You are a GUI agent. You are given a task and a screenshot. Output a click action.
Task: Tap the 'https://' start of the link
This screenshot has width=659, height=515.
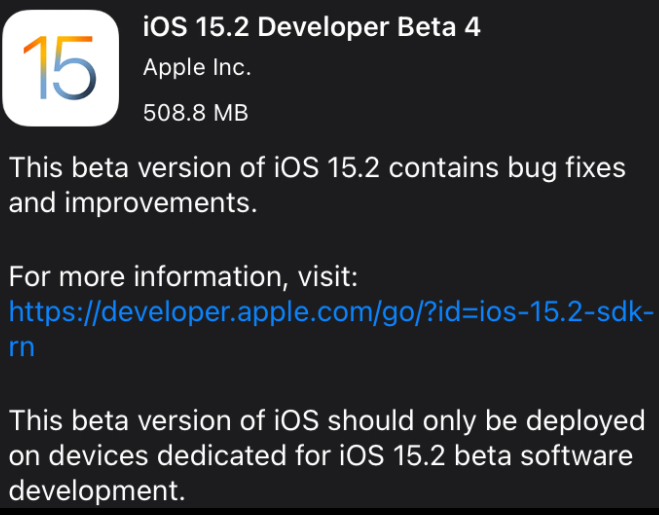pyautogui.click(x=54, y=313)
